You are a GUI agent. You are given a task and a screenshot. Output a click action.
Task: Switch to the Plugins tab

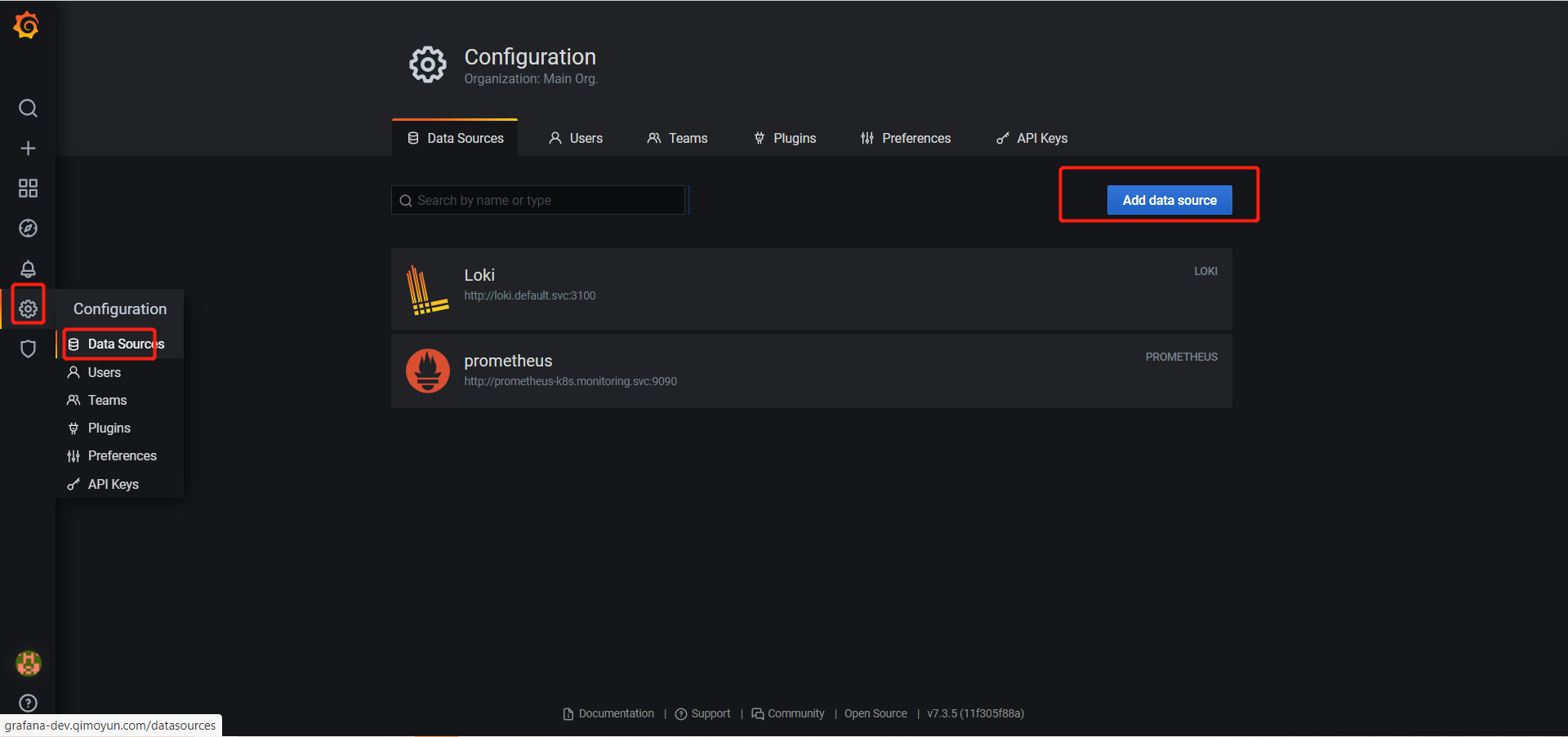(x=785, y=138)
